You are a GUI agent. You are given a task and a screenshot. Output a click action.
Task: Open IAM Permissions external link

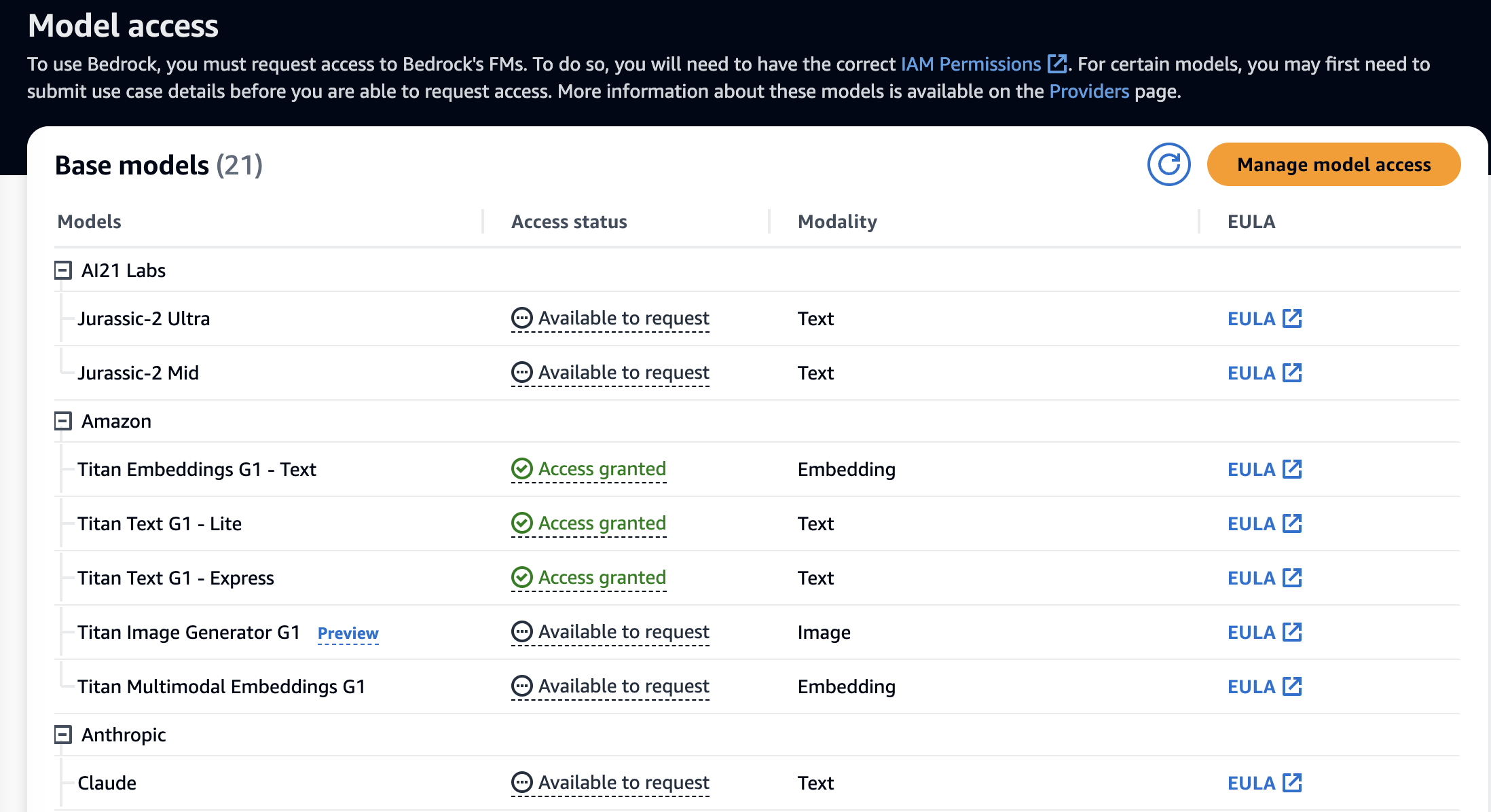(x=982, y=64)
